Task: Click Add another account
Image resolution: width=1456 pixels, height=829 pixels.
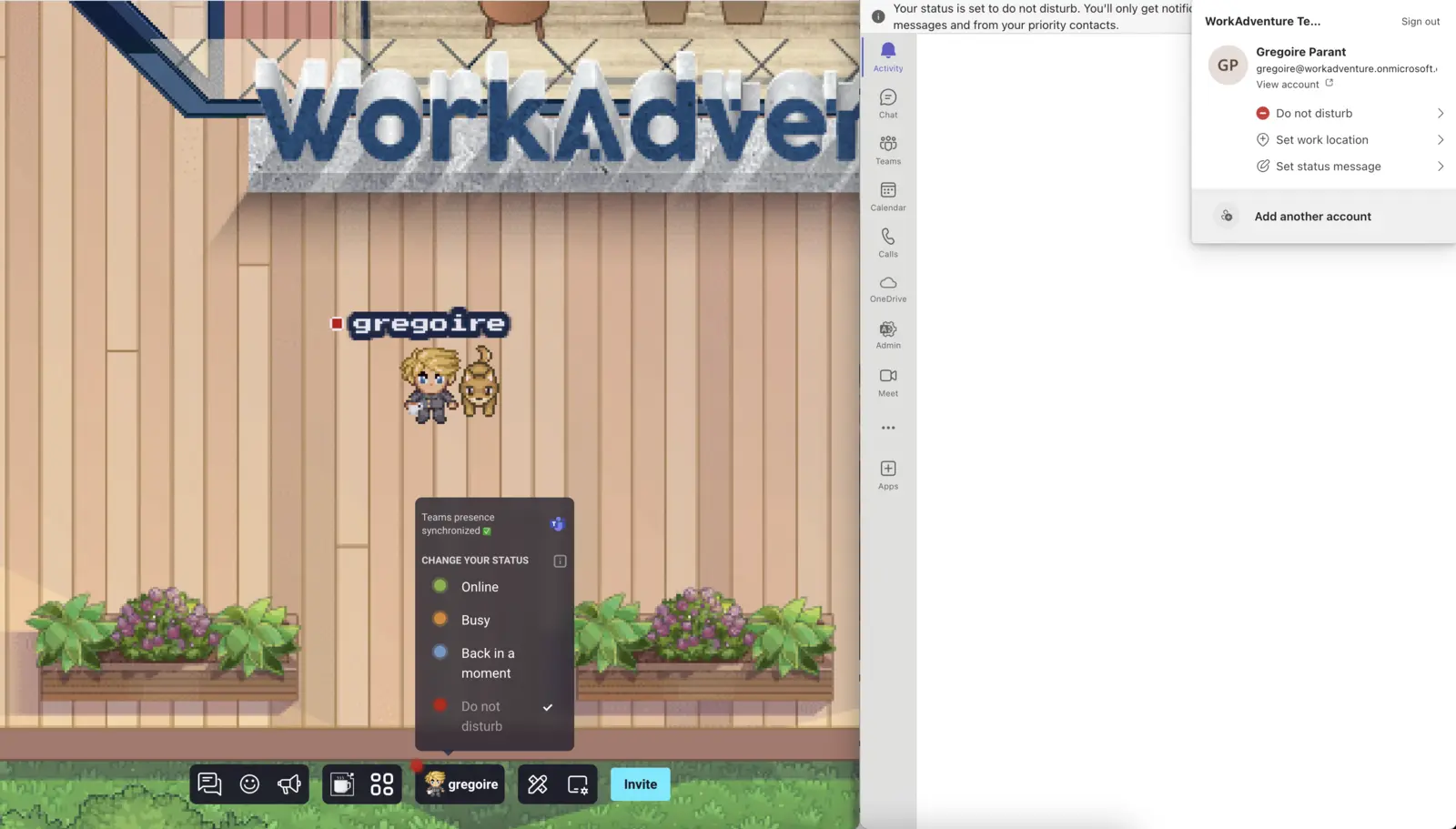Action: coord(1312,217)
